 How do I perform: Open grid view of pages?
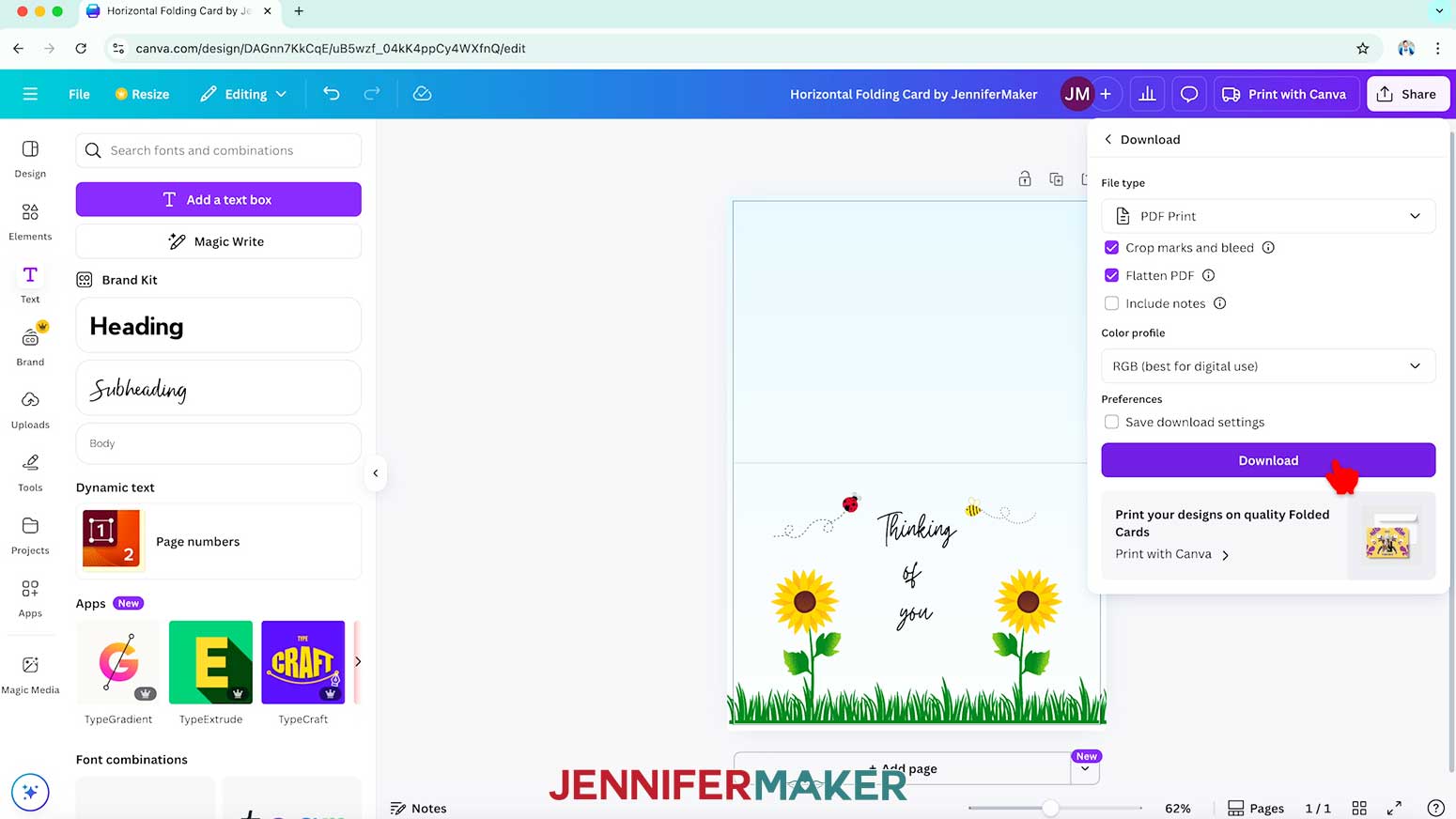point(1359,808)
